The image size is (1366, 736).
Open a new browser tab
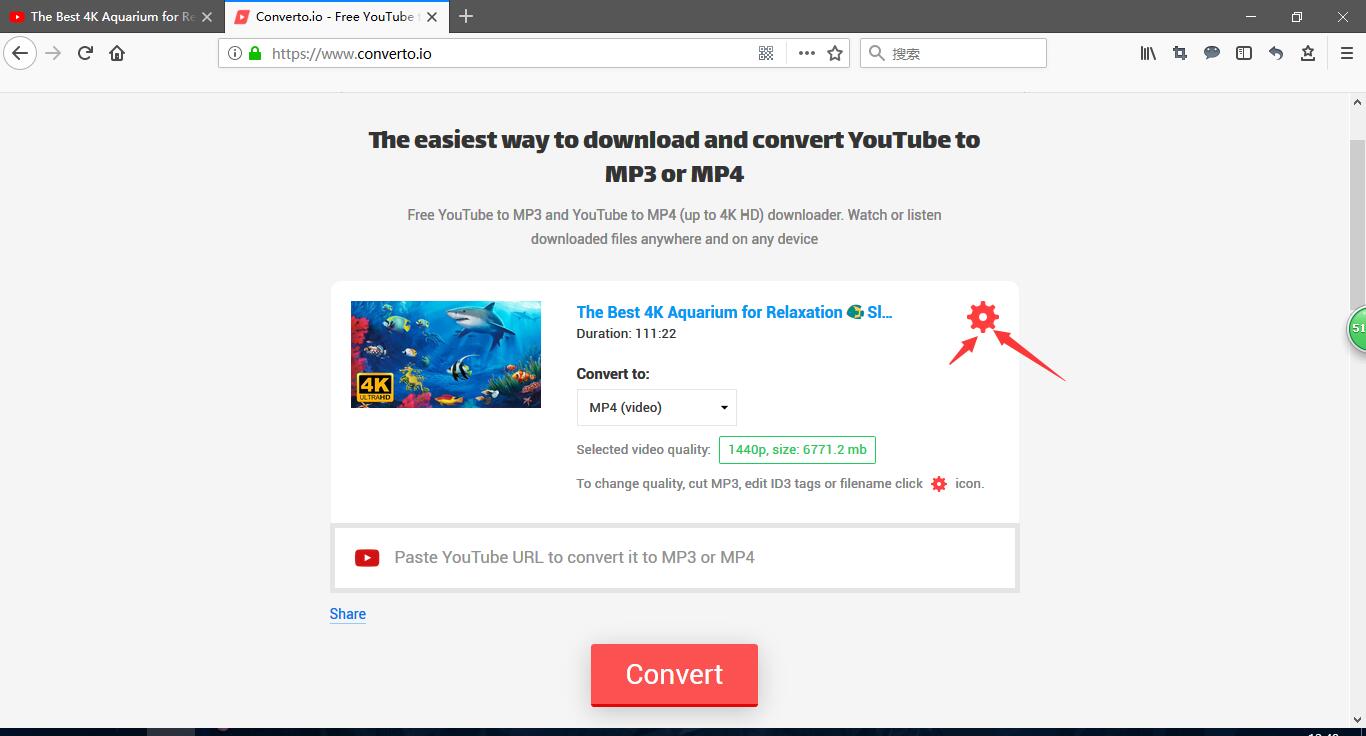click(466, 16)
